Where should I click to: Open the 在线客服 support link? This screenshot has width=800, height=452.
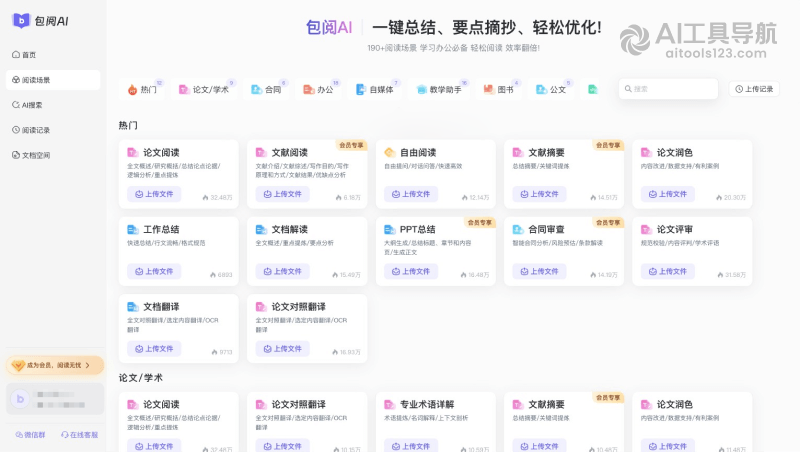coord(80,435)
